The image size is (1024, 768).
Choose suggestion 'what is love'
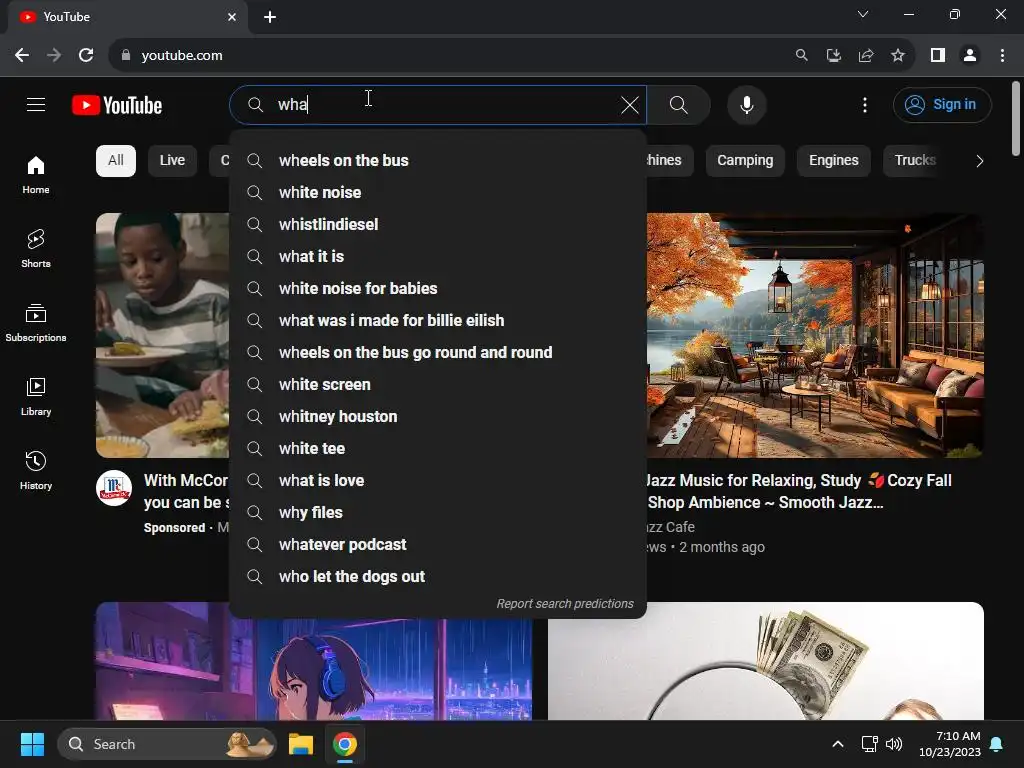[x=438, y=480]
